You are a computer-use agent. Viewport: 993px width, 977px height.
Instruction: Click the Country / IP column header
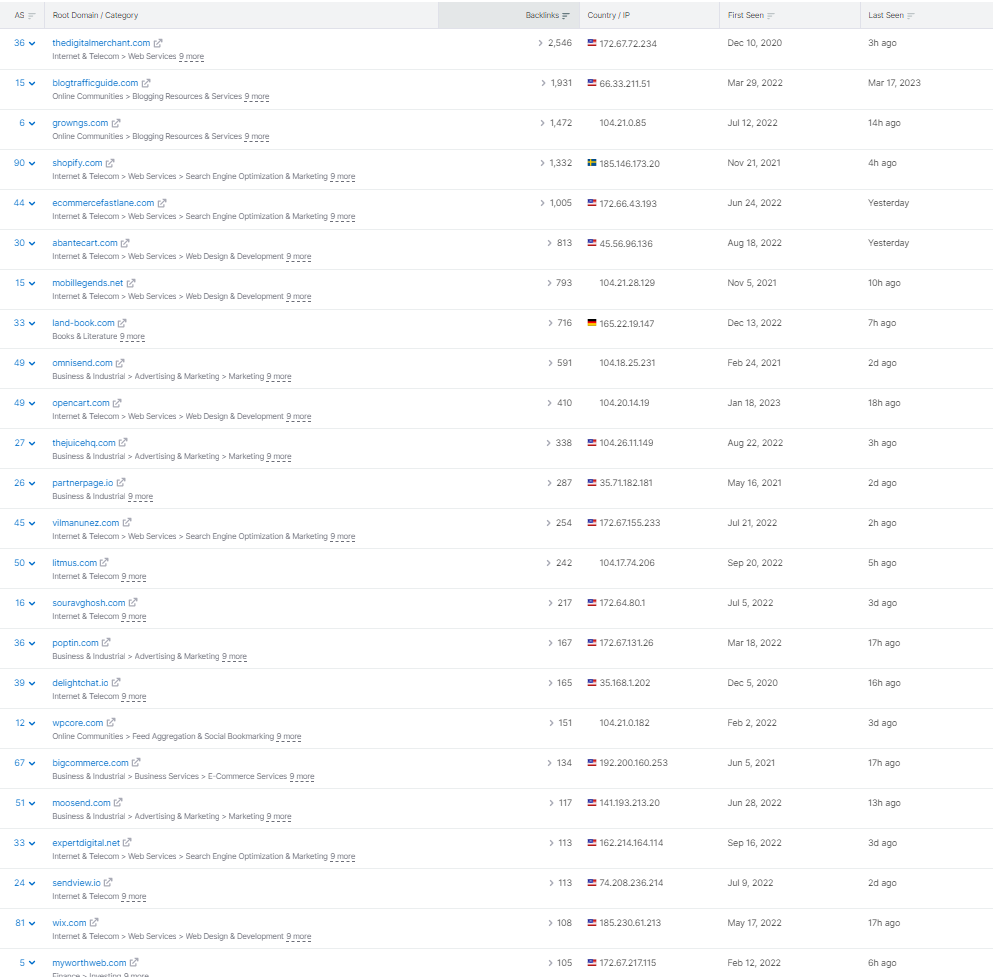[609, 15]
